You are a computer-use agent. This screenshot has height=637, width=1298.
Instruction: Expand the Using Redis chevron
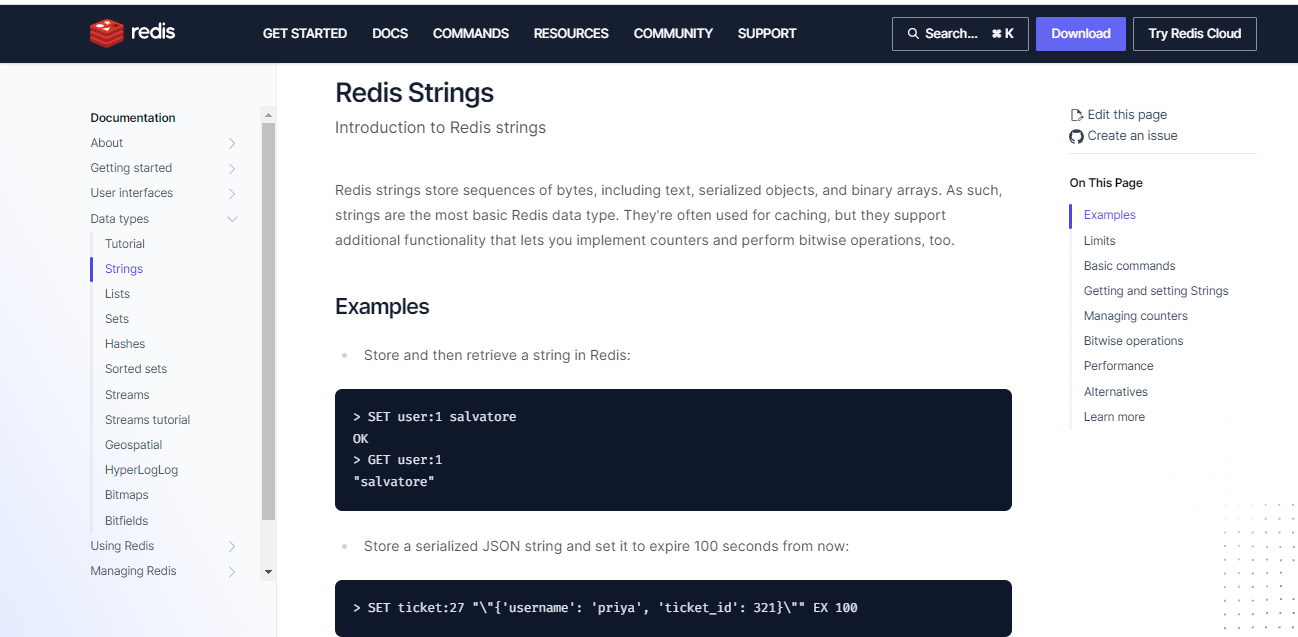pyautogui.click(x=232, y=546)
